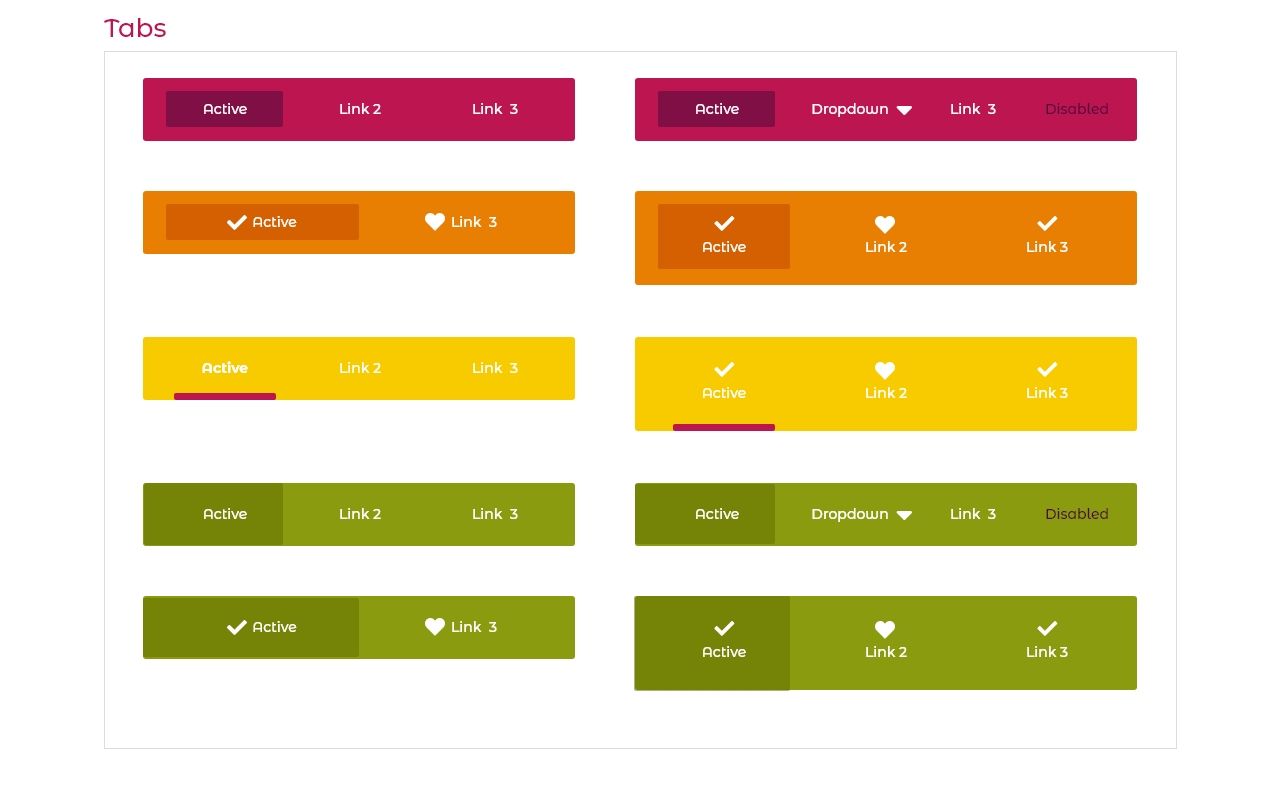1280x800 pixels.
Task: Click red underline below icon-less yellow Active tab
Action: (225, 397)
